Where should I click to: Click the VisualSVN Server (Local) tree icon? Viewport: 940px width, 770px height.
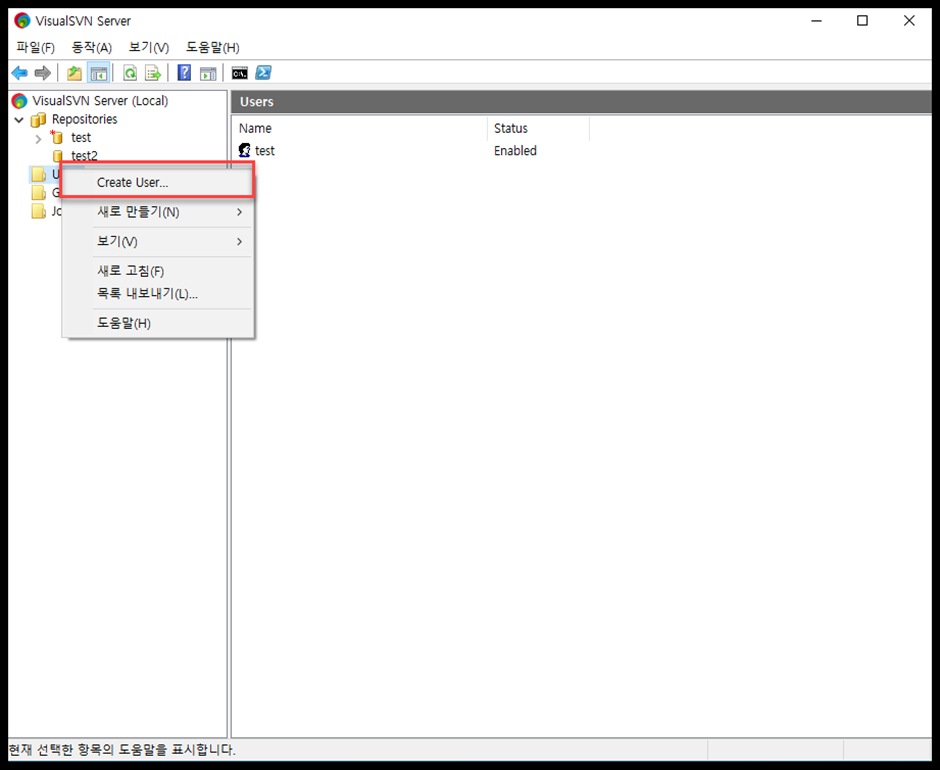pos(19,101)
